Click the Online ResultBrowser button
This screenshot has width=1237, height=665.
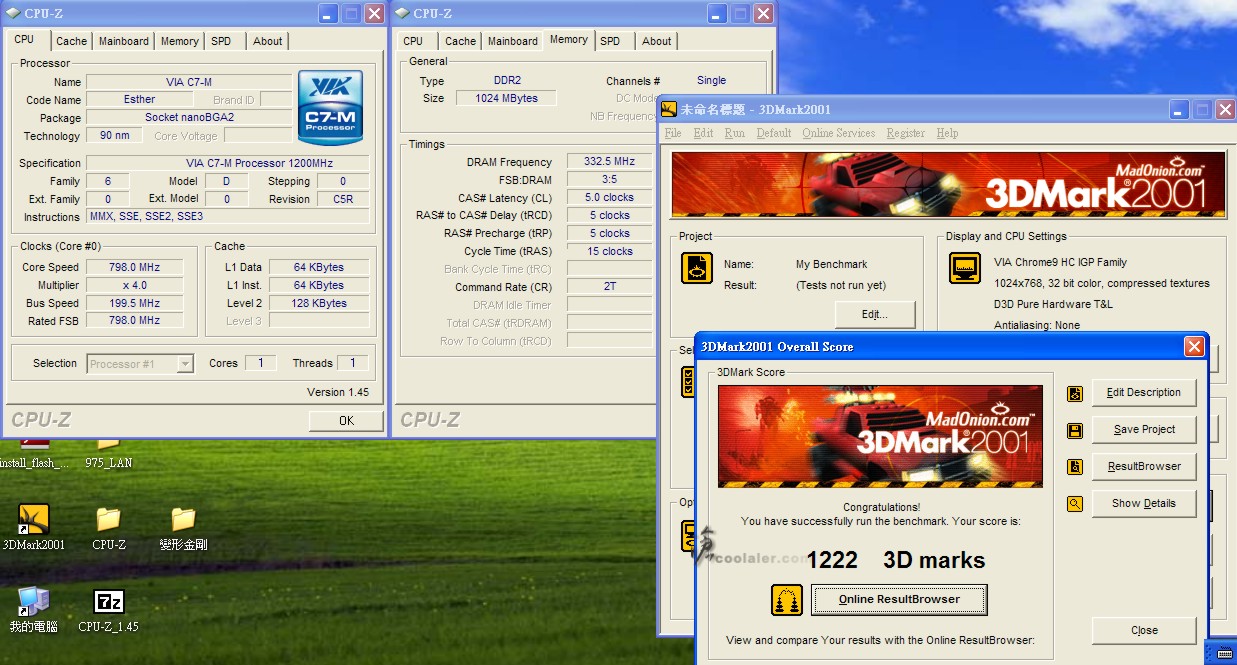(x=899, y=600)
